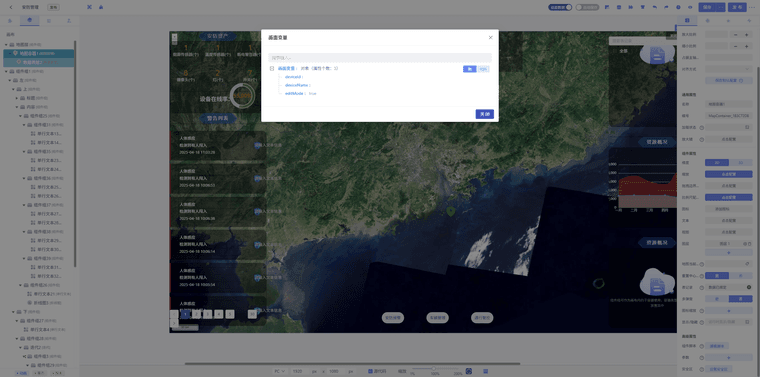Viewport: 760px width, 377px height.
Task: Click the lock icon in the top toolbar
Action: 101,7
